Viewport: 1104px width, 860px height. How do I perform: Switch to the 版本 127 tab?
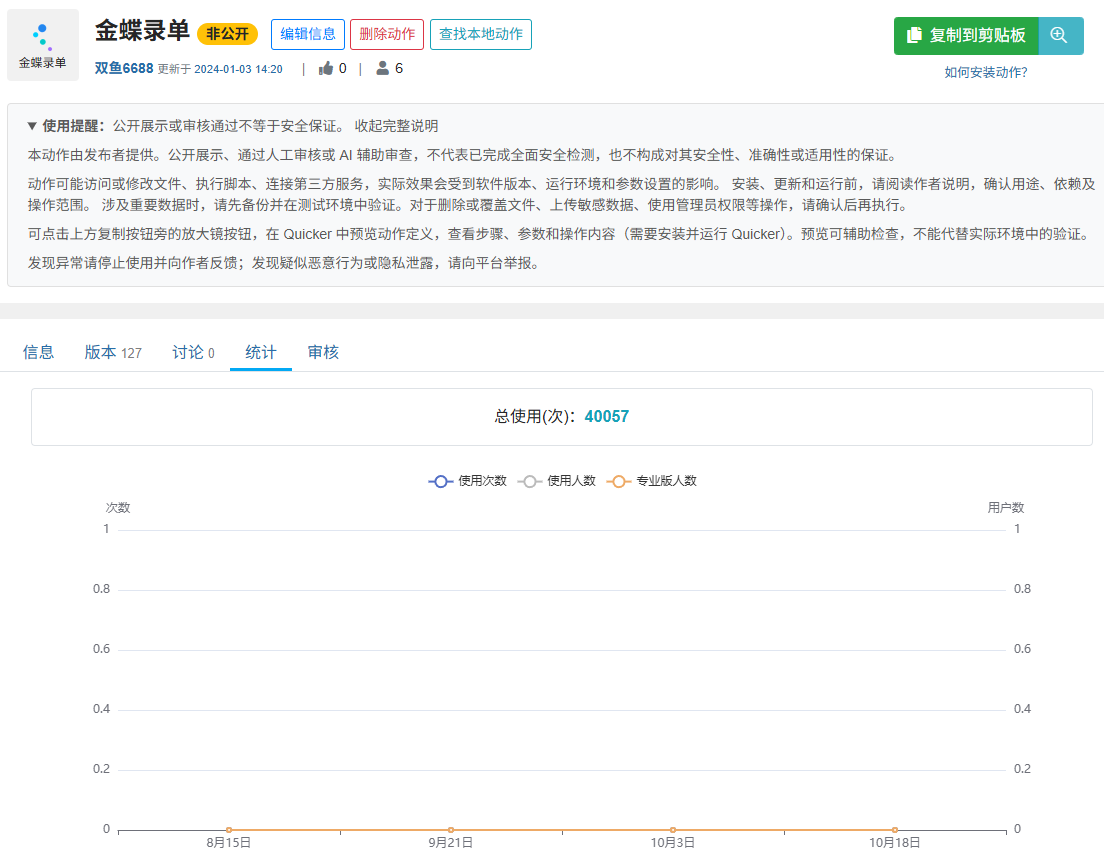(x=113, y=352)
